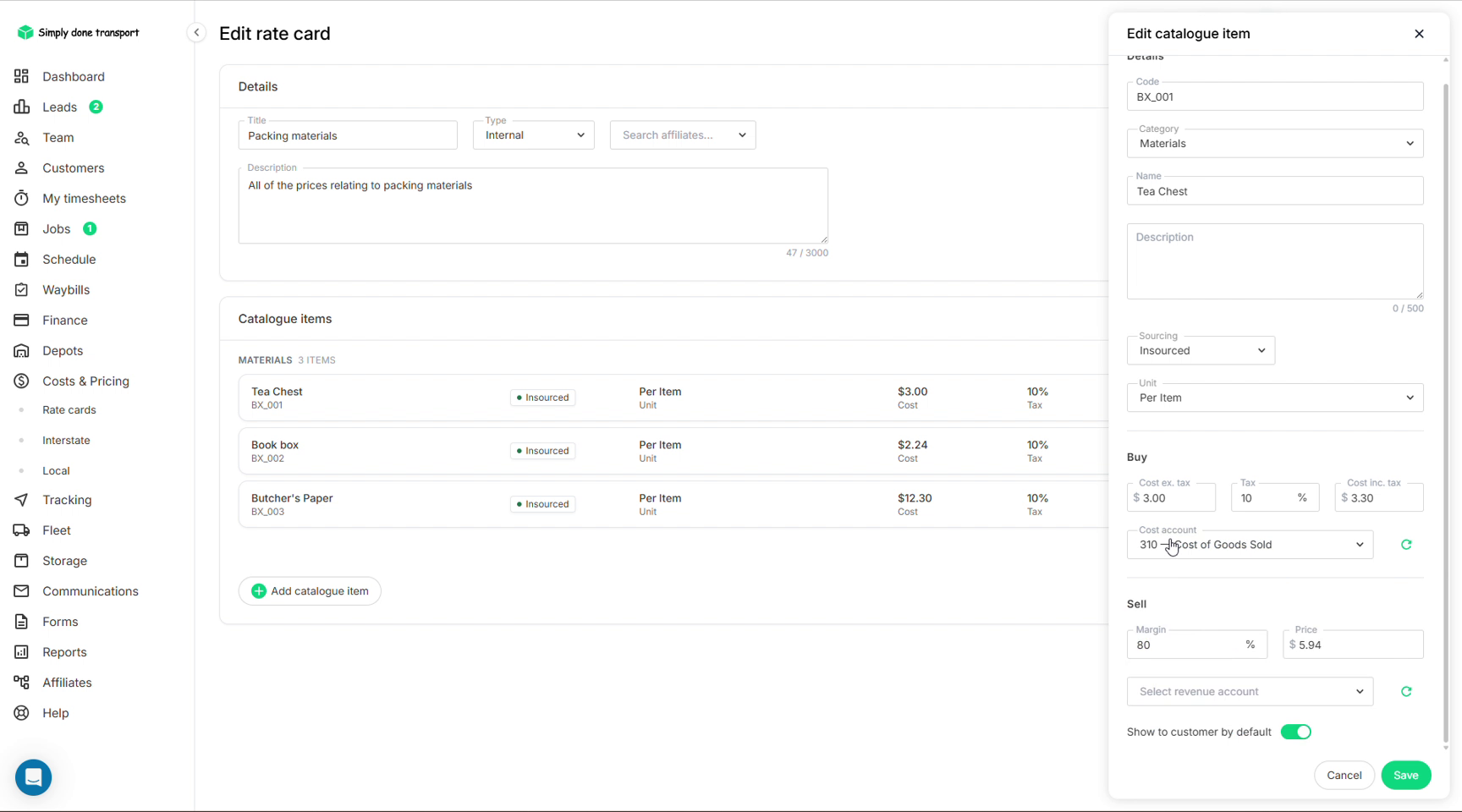
Task: Open My timesheets stopwatch icon
Action: click(x=21, y=198)
